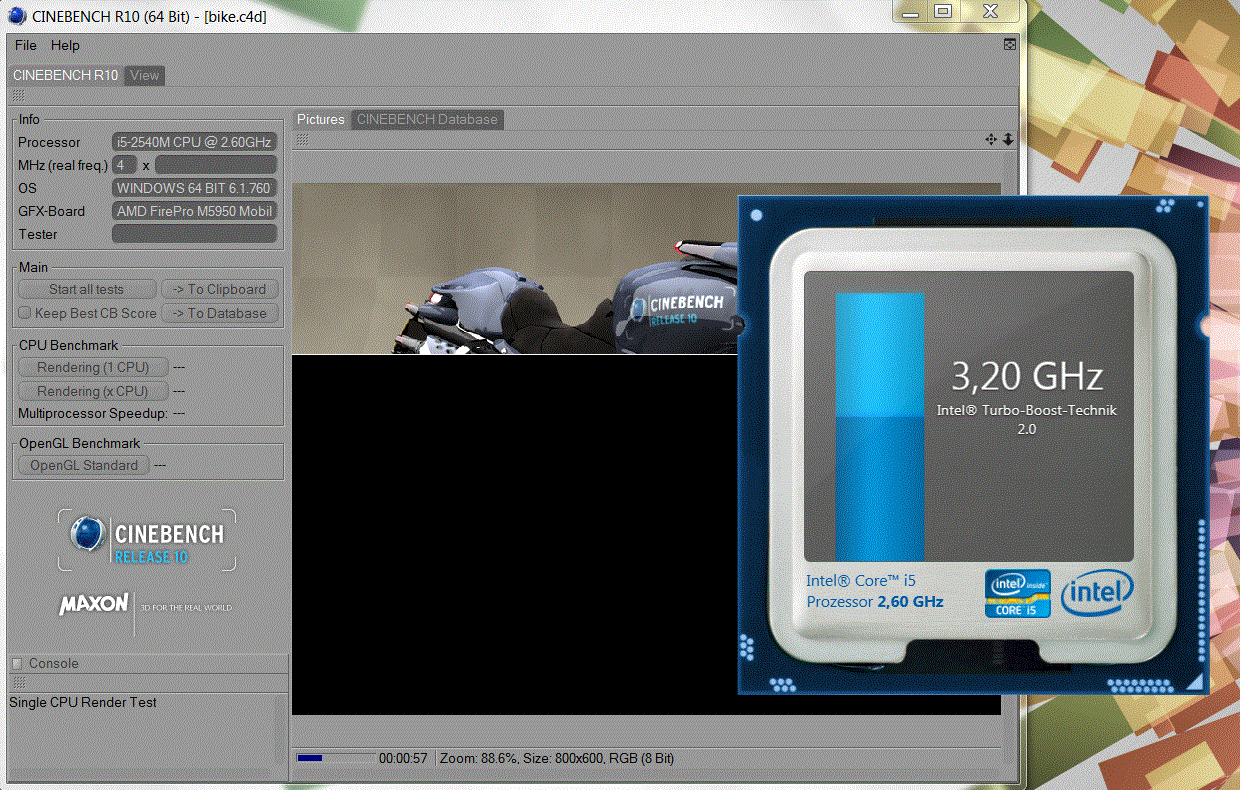The image size is (1240, 790).
Task: Click the Intel Core i5 inside badge
Action: pos(1017,592)
